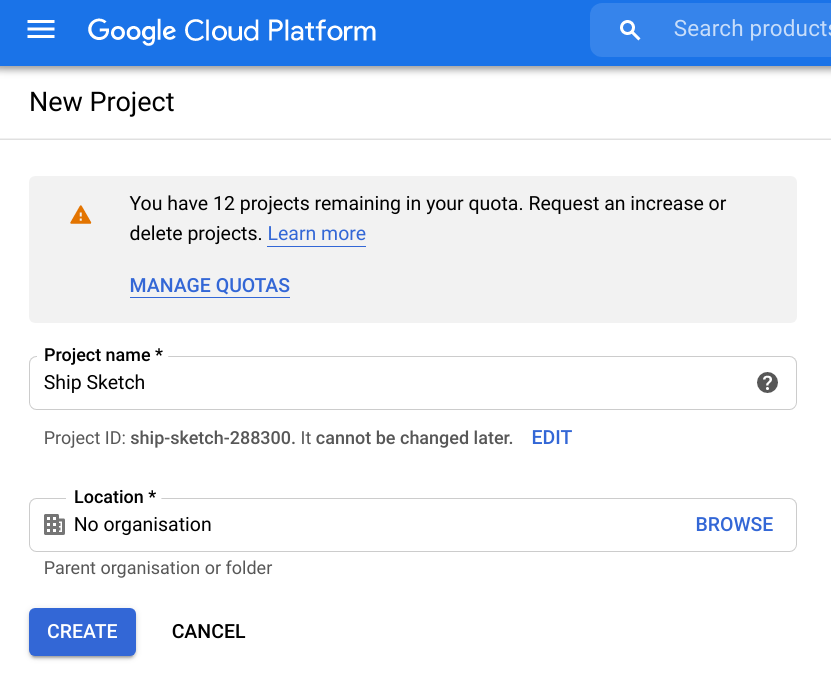Click the Project name input field
Screen dimensions: 831x692
tap(413, 383)
